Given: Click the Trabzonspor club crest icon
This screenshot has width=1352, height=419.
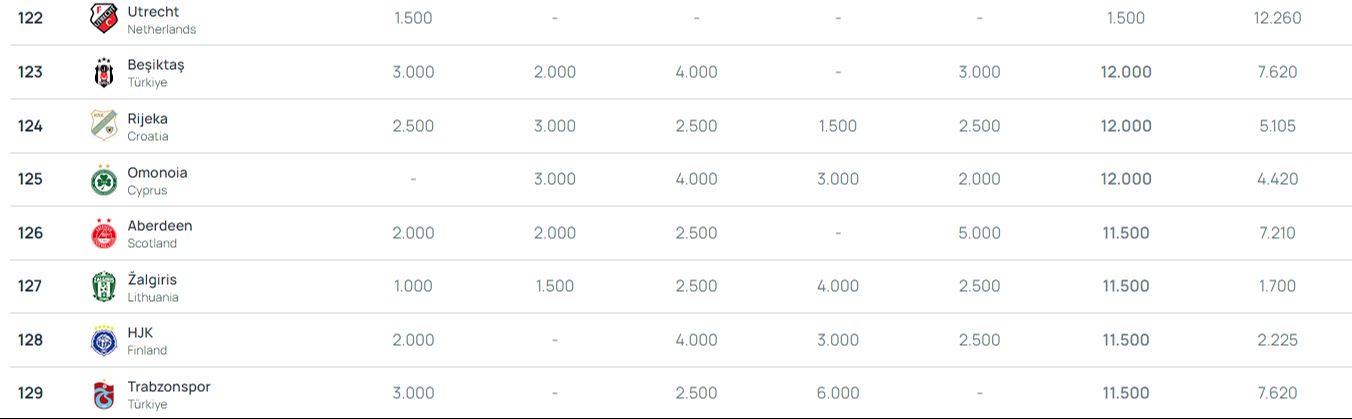Looking at the screenshot, I should (104, 394).
